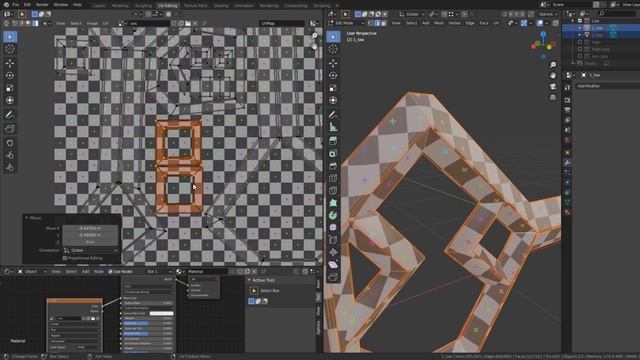
Task: Open the viewport Options dropdown
Action: tap(547, 14)
